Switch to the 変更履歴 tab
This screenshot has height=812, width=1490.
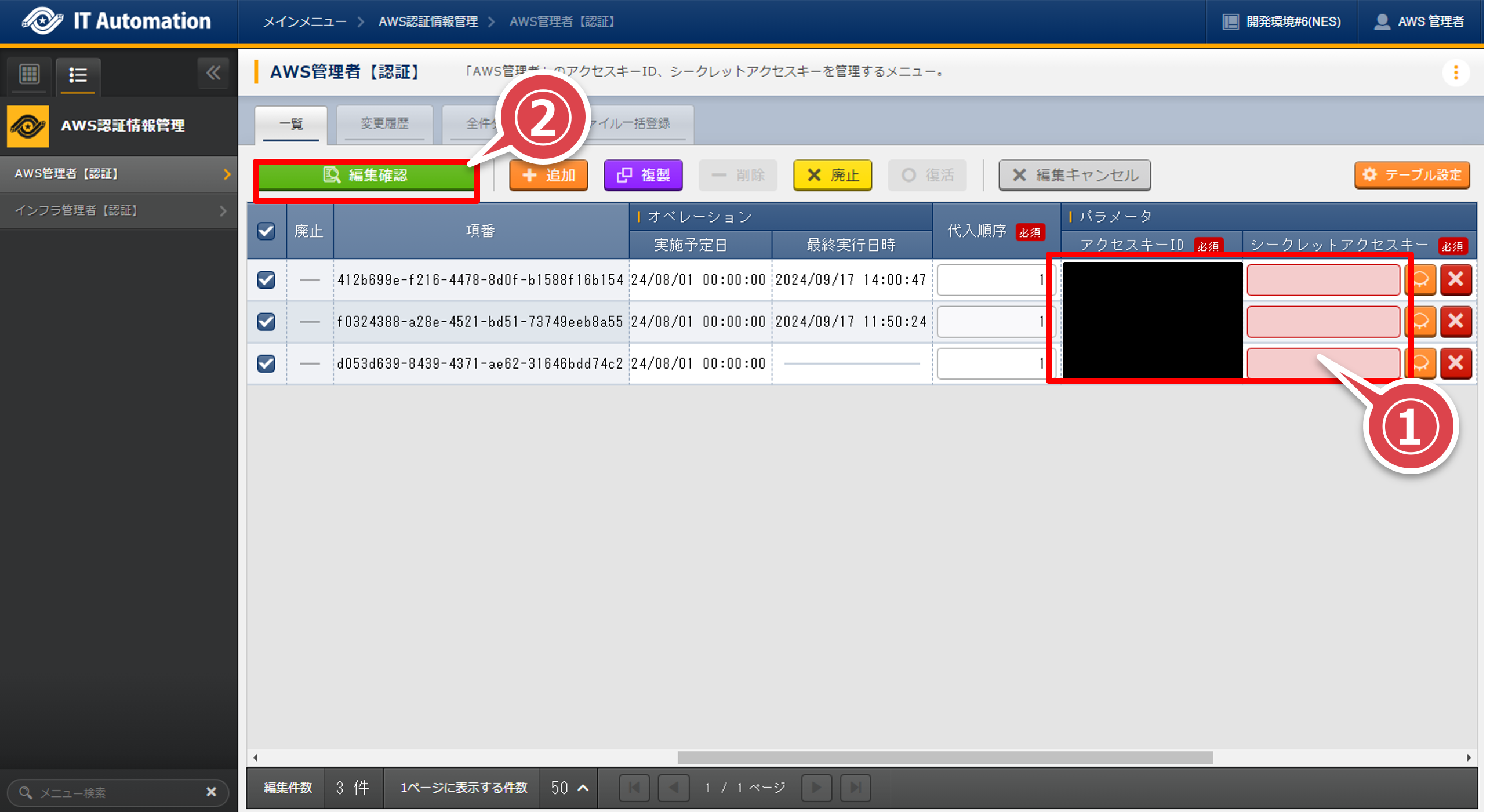click(x=384, y=123)
